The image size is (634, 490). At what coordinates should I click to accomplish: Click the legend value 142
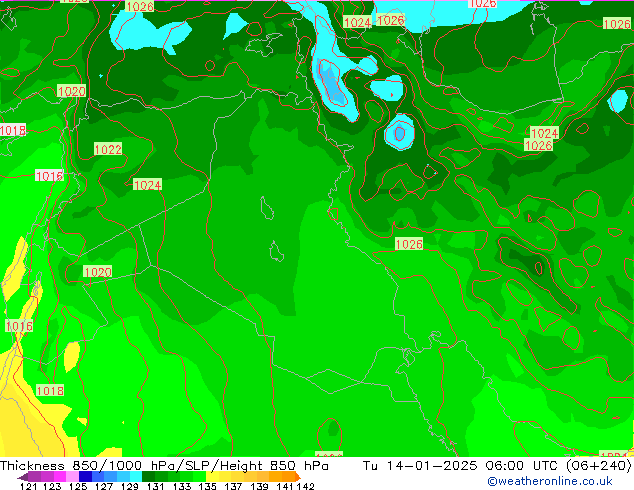306,486
